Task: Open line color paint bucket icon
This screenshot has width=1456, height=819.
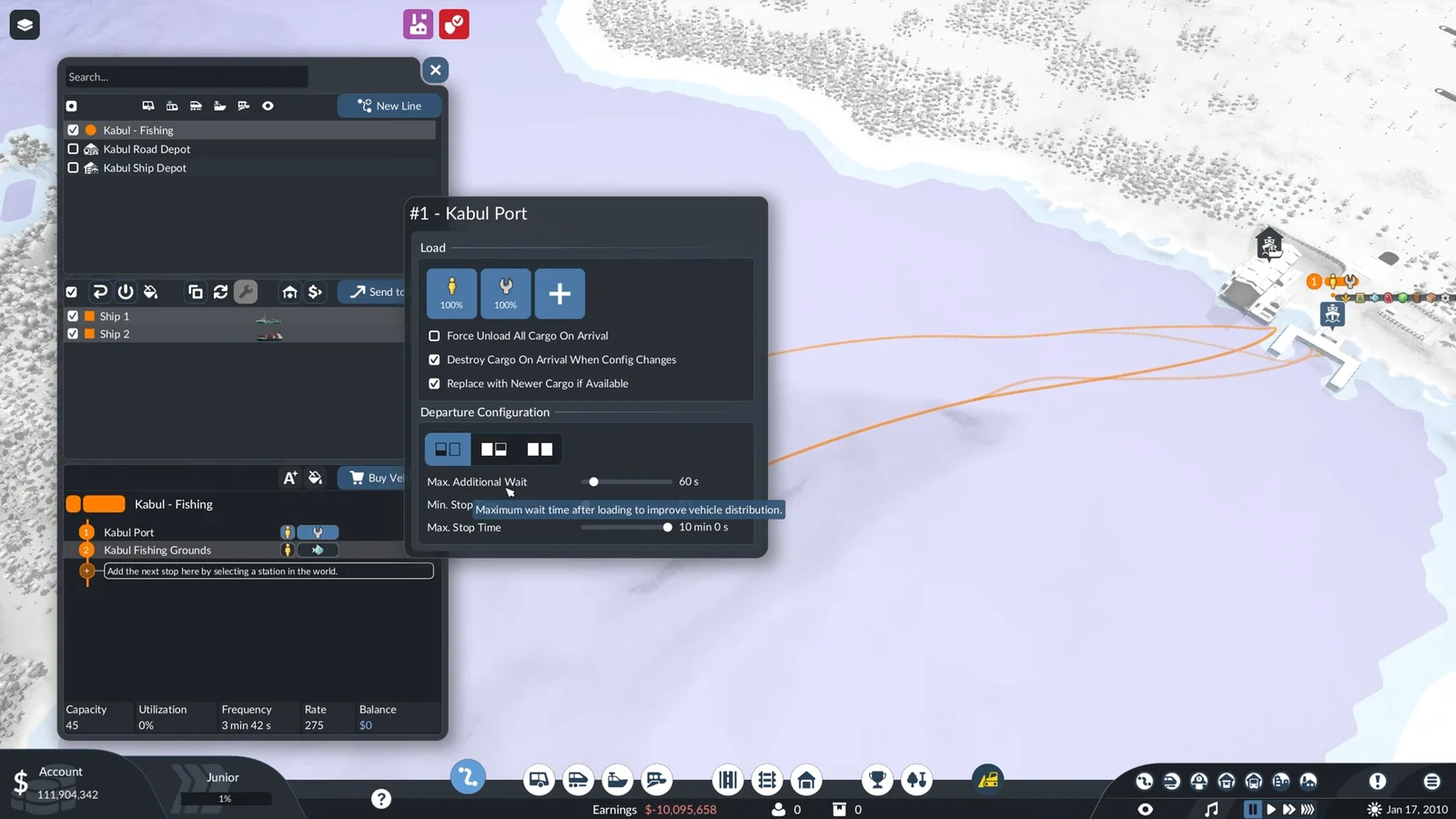Action: pyautogui.click(x=315, y=478)
